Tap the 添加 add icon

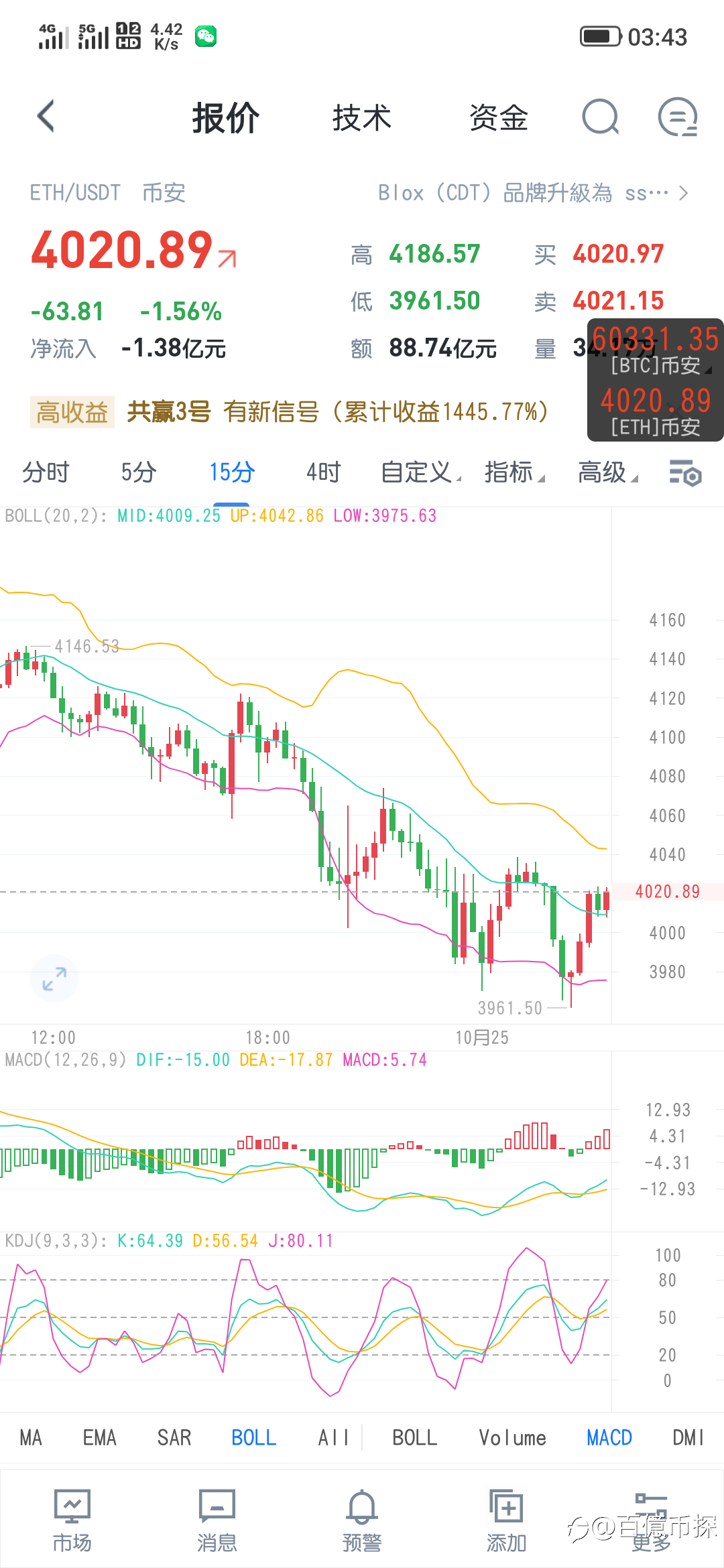coord(507,1520)
